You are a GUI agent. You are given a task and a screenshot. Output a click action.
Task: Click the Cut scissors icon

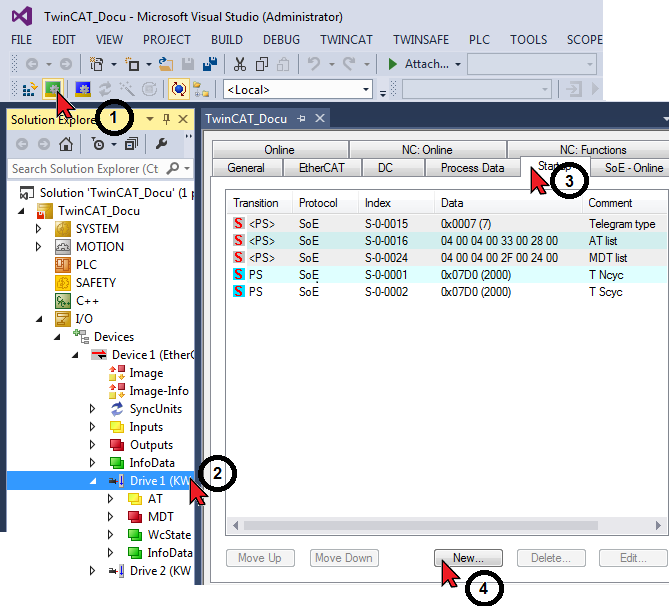(x=240, y=64)
